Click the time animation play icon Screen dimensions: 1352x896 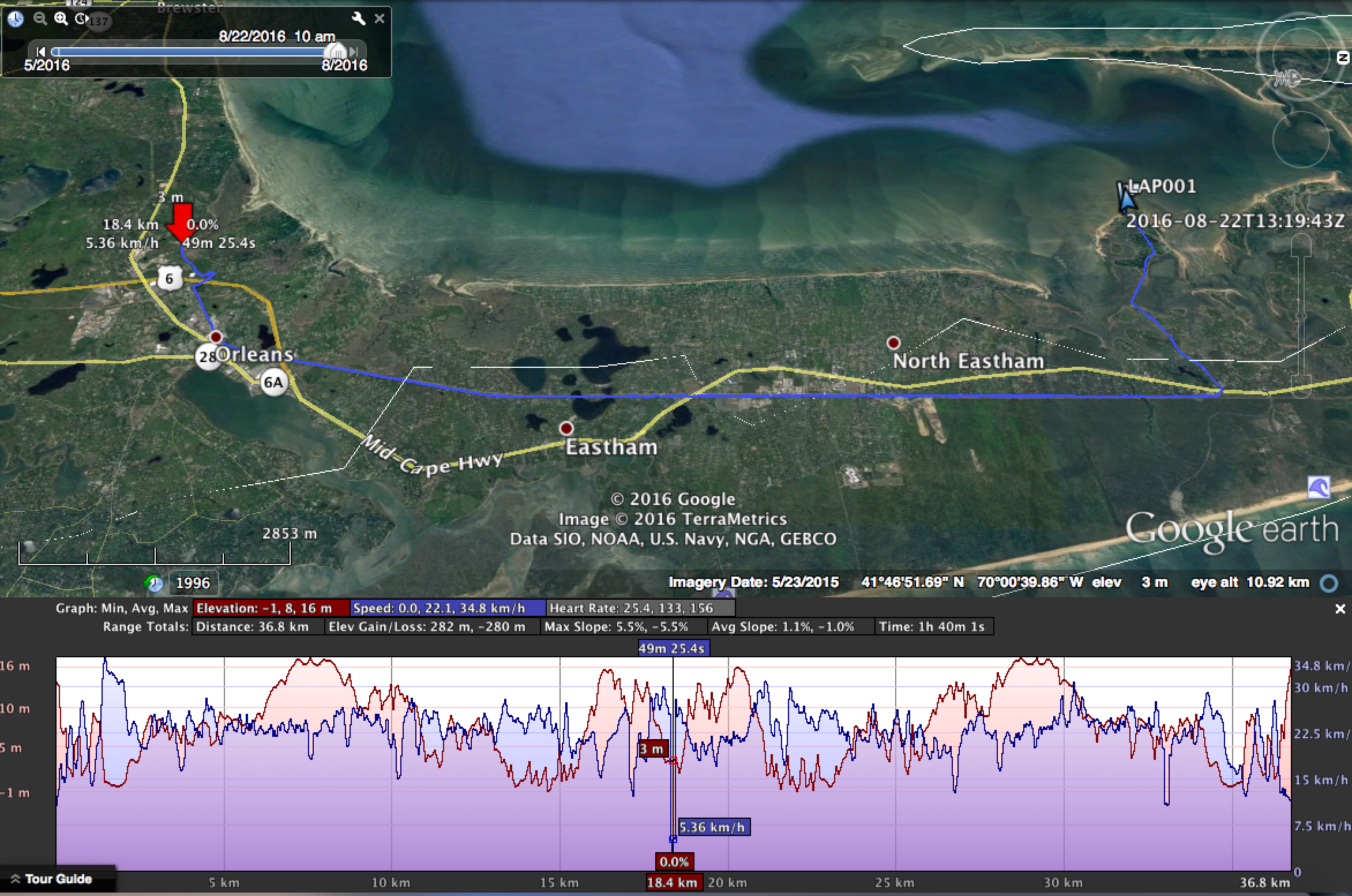(81, 19)
